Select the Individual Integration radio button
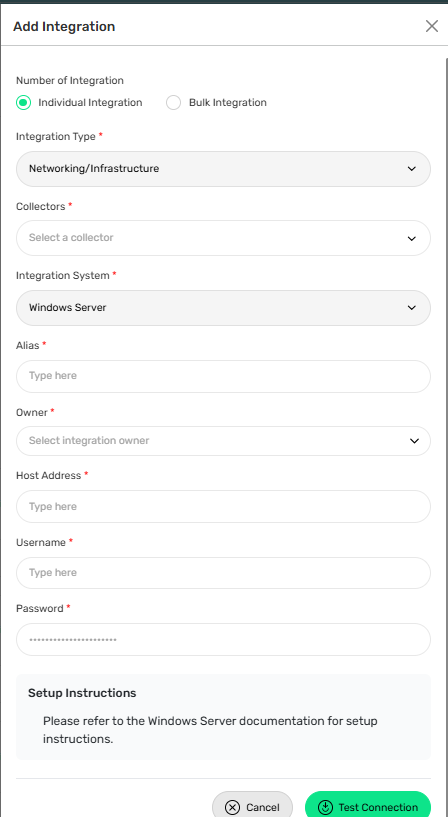The width and height of the screenshot is (448, 817). [x=23, y=103]
